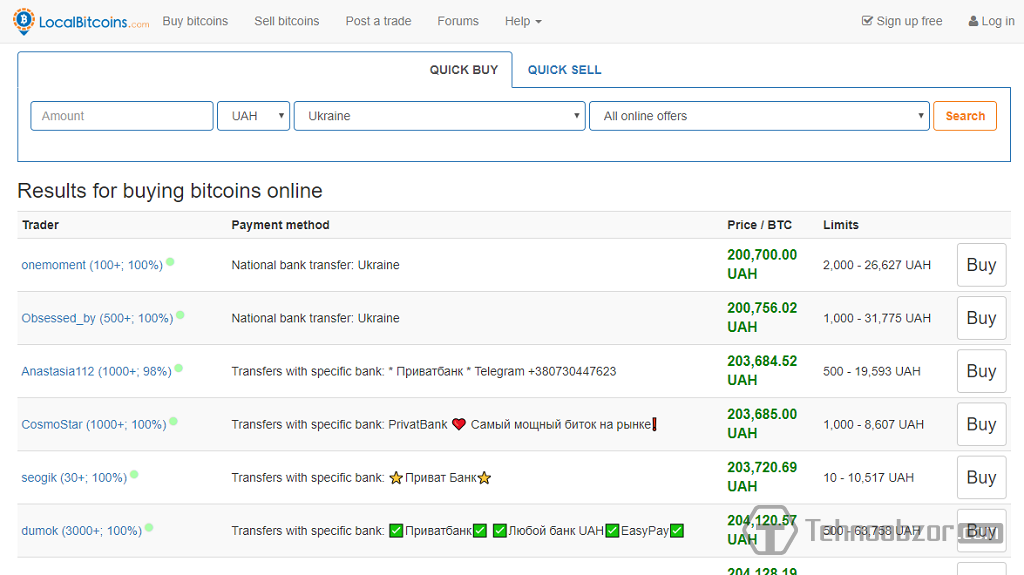Switch to the QUICK SELL tab

pyautogui.click(x=564, y=70)
